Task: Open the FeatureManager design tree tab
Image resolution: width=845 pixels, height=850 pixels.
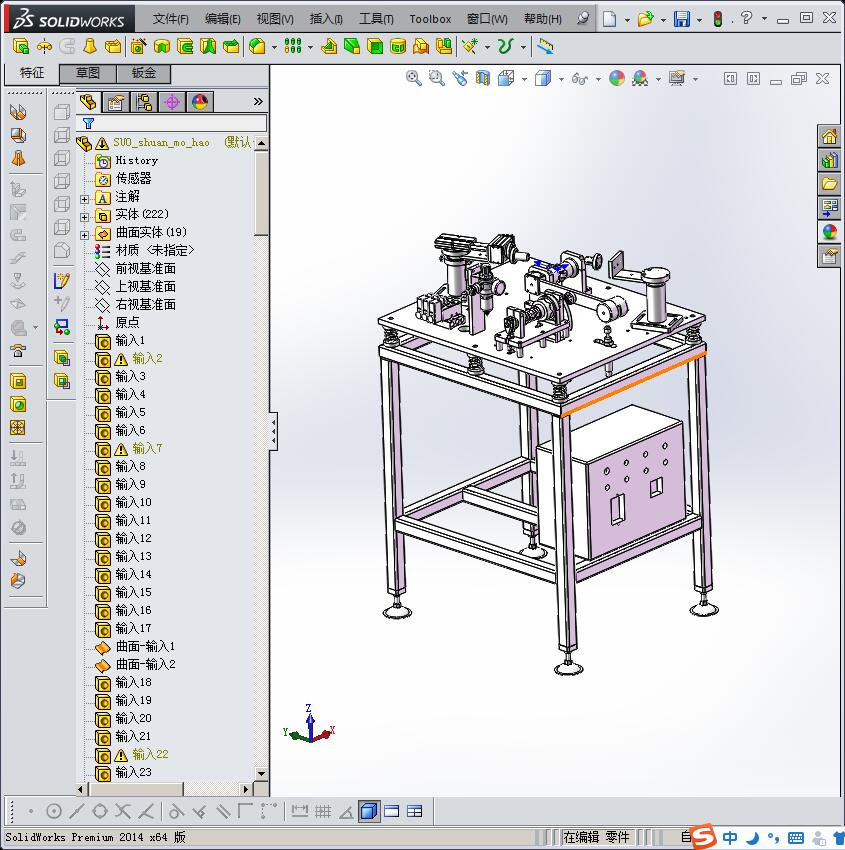Action: pos(88,101)
